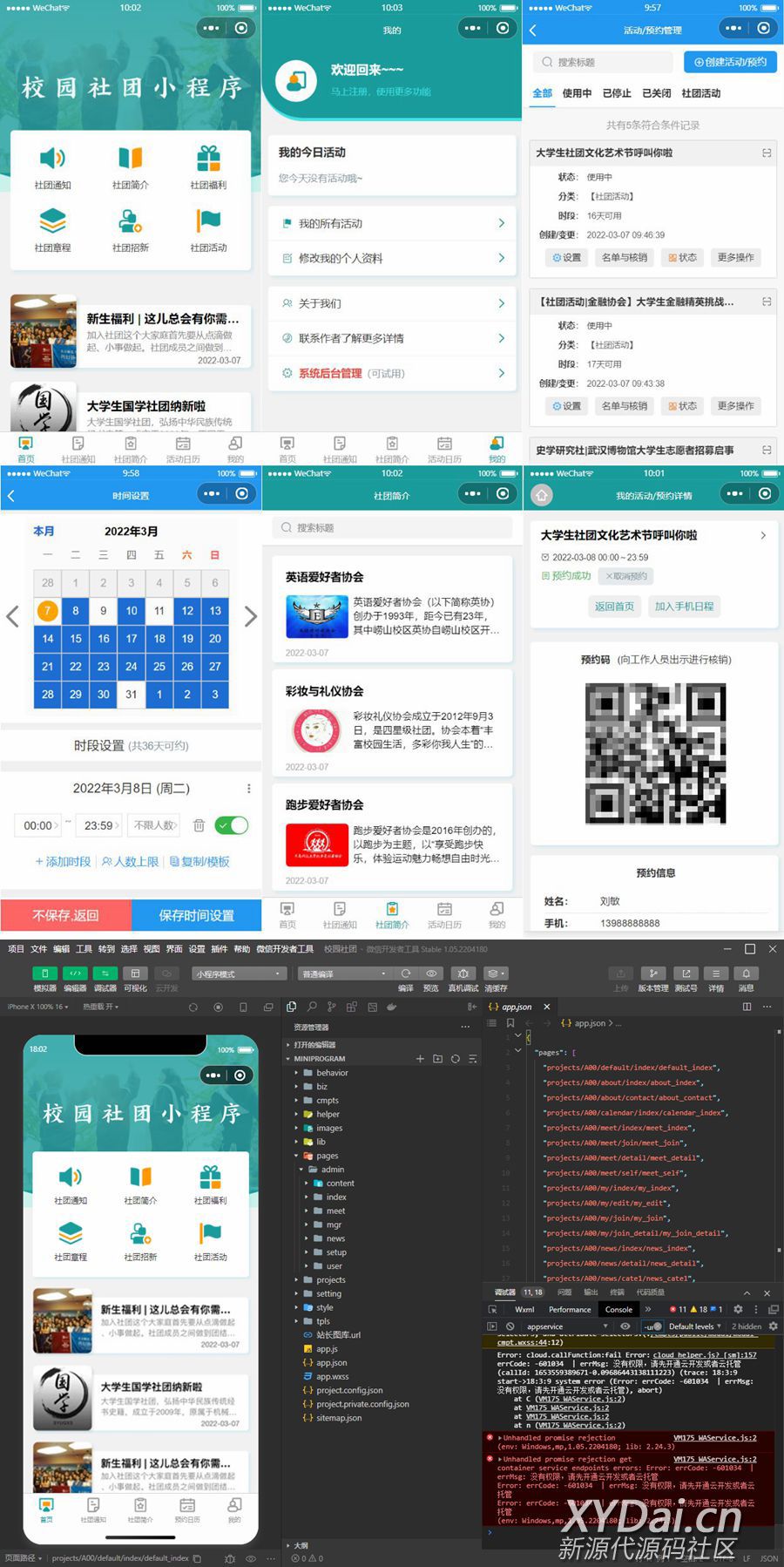Open the 工具 menu in menu bar

[84, 949]
